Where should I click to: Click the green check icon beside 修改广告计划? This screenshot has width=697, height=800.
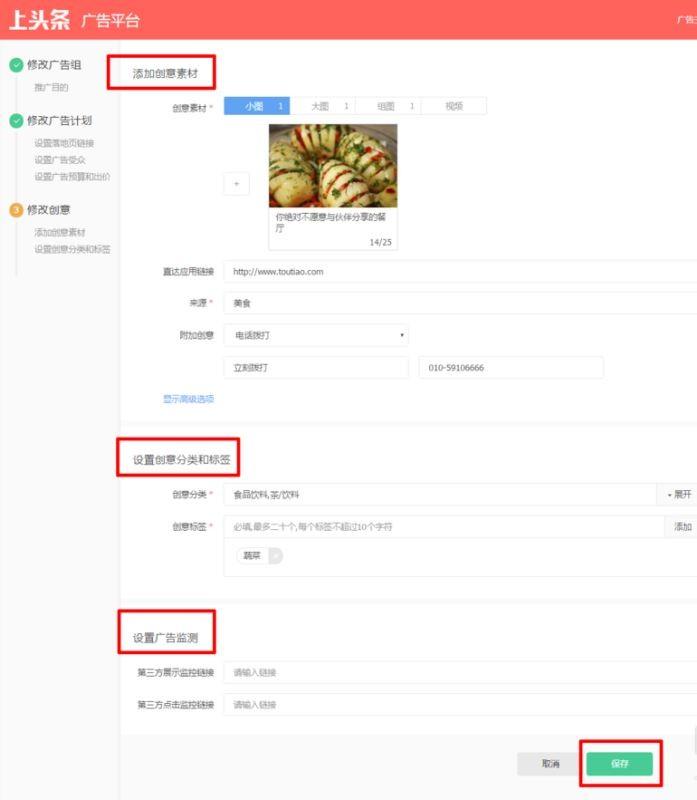(16, 121)
